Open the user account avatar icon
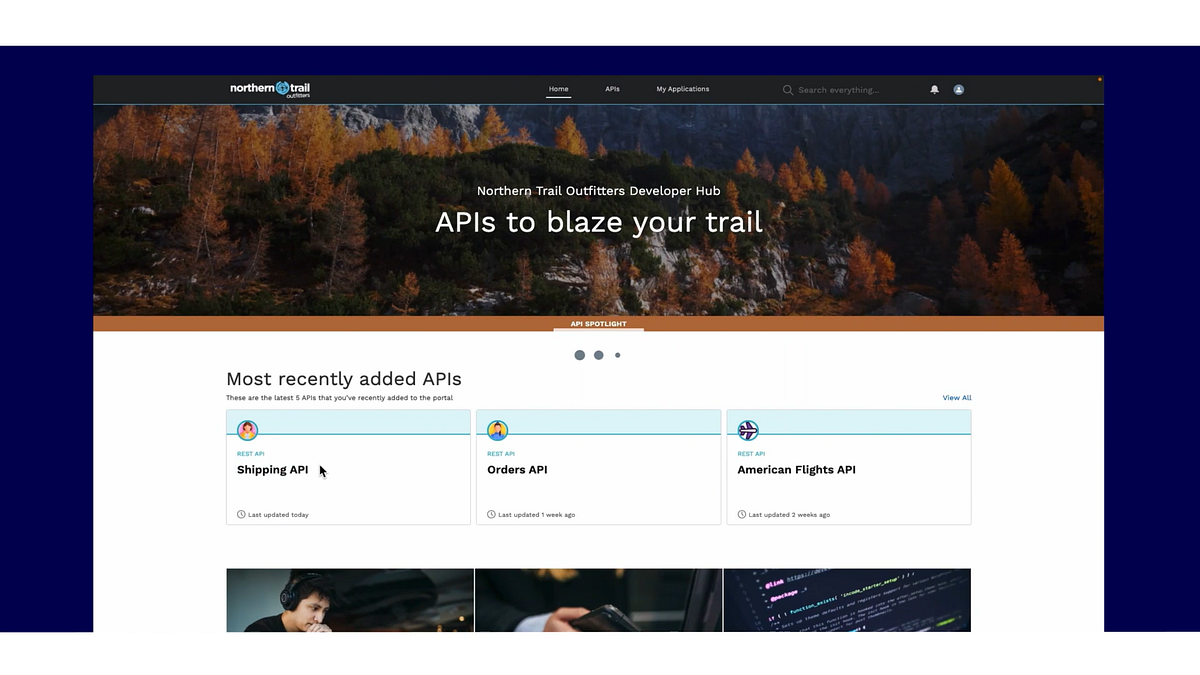This screenshot has height=675, width=1200. 958,89
